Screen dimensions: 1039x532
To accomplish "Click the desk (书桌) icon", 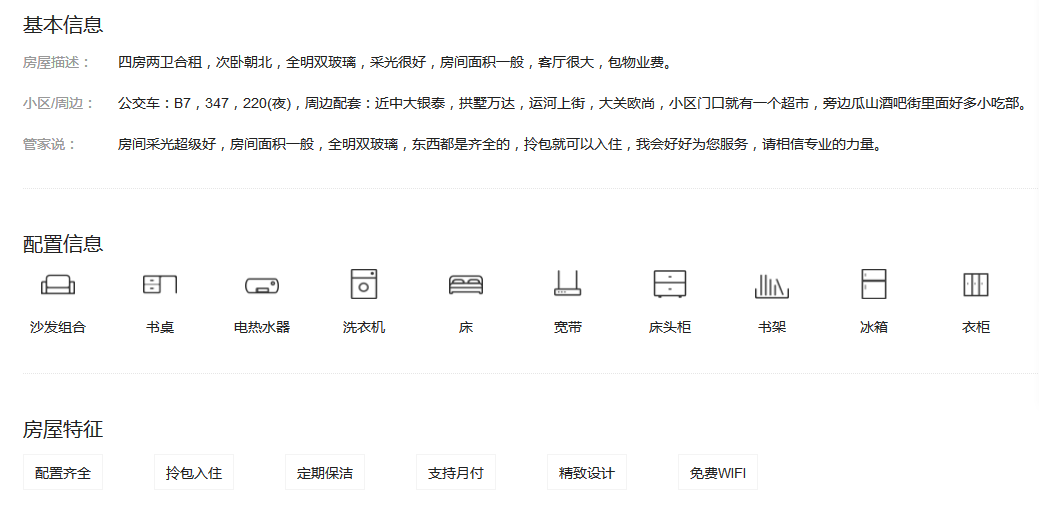I will click(160, 285).
